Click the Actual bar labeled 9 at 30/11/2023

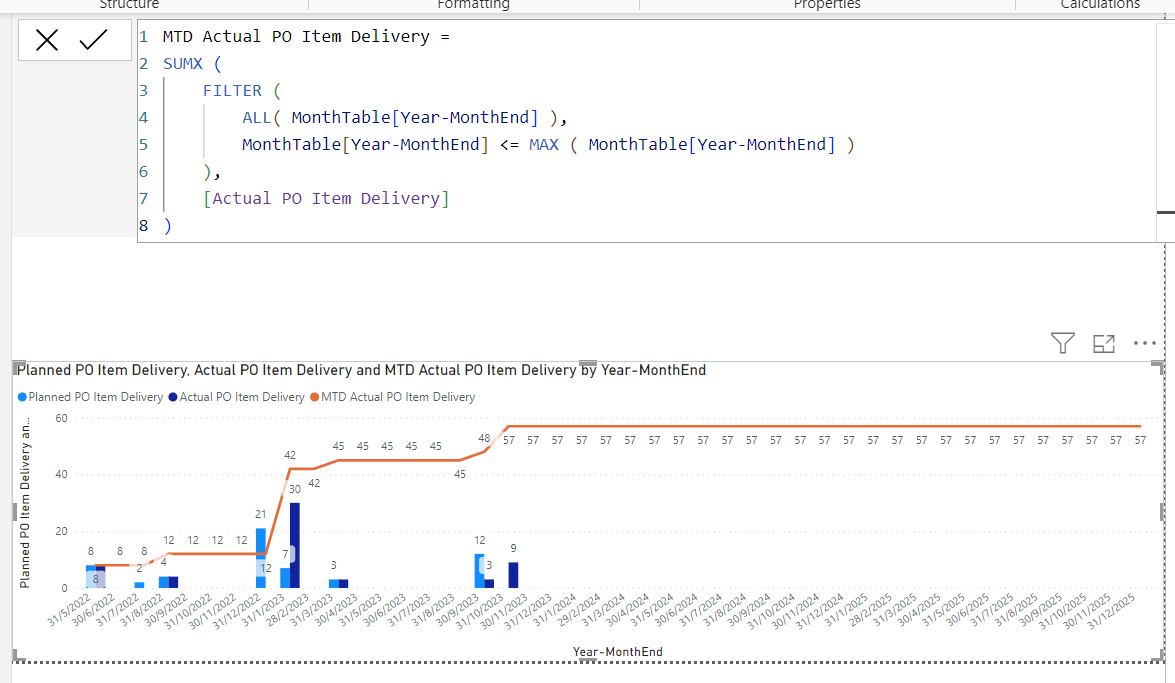(513, 575)
